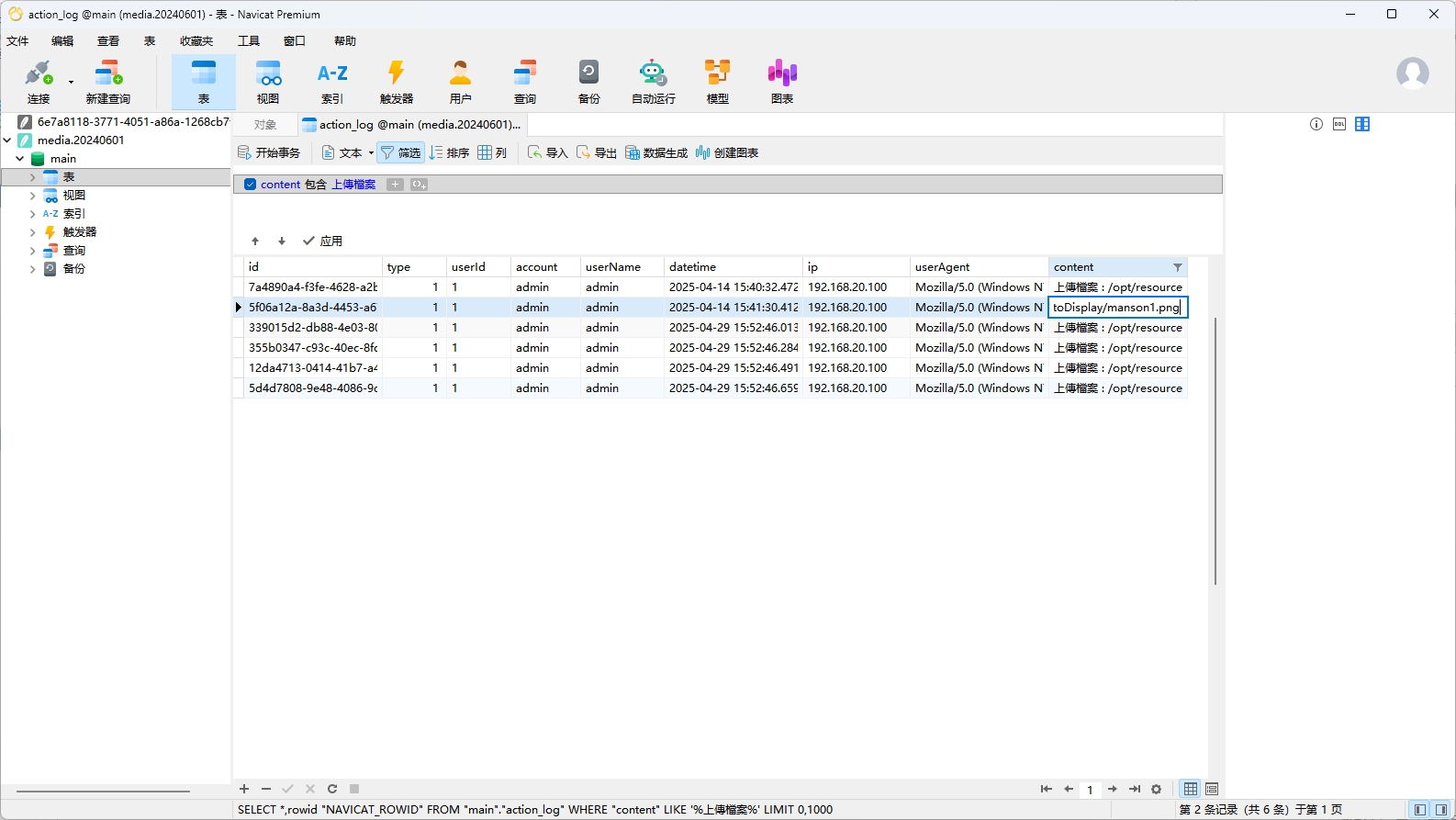Screen dimensions: 1456x820
Task: Expand the 表 tables tree node
Action: pos(33,177)
